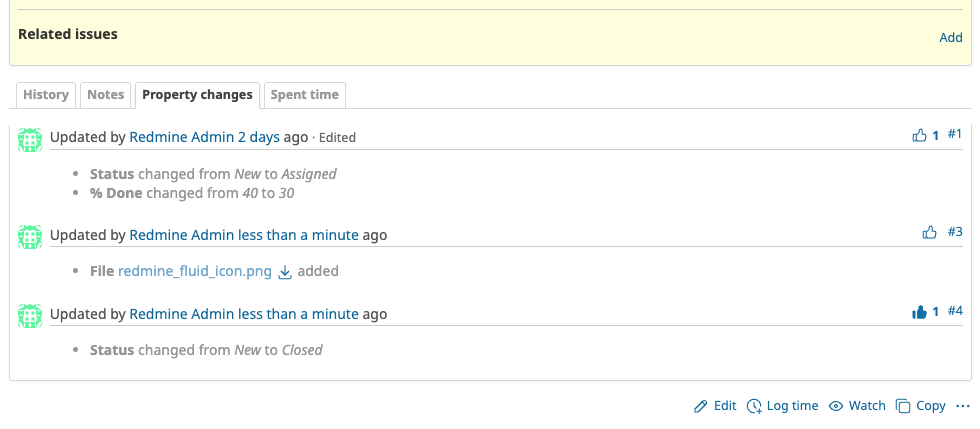Screen dimensions: 980x429
Task: Open the #1 journal anchor link
Action: [954, 134]
